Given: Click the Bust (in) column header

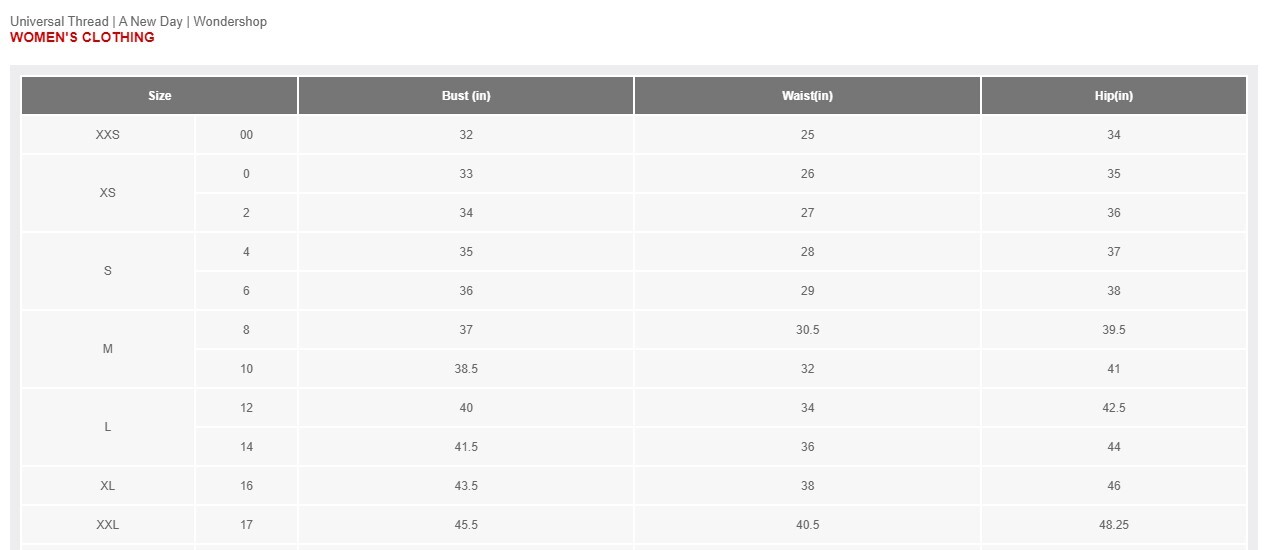Looking at the screenshot, I should point(466,96).
